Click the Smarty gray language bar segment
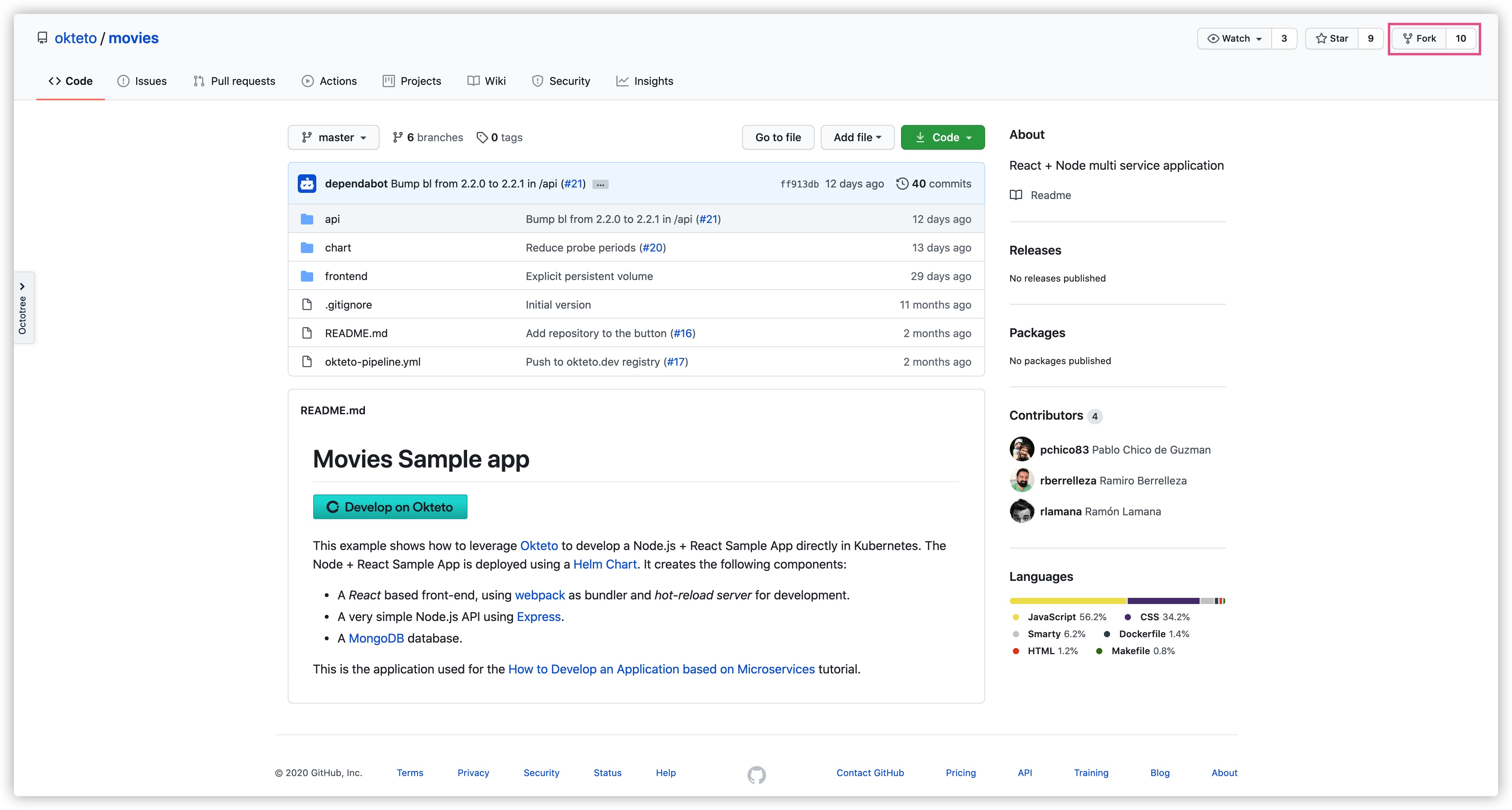This screenshot has width=1512, height=810. click(x=1207, y=601)
